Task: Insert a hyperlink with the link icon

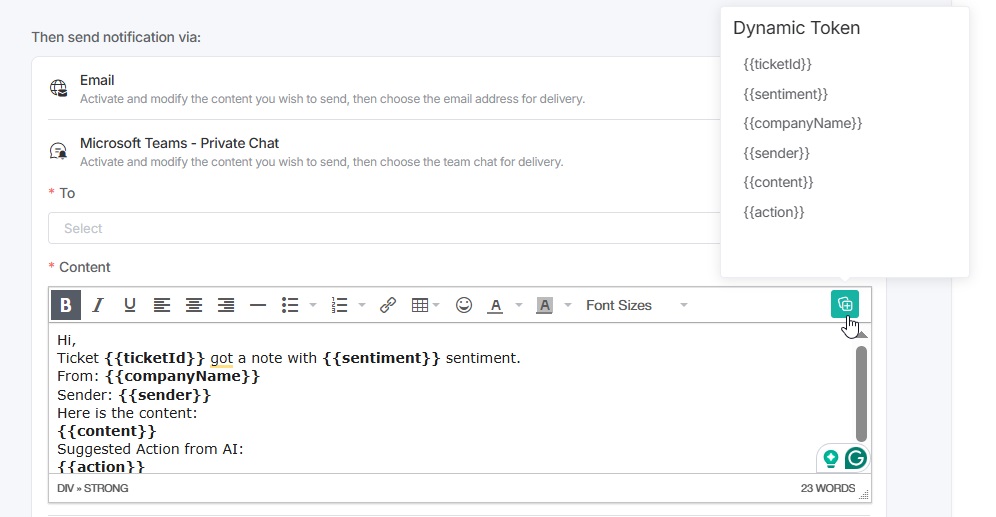Action: tap(388, 305)
